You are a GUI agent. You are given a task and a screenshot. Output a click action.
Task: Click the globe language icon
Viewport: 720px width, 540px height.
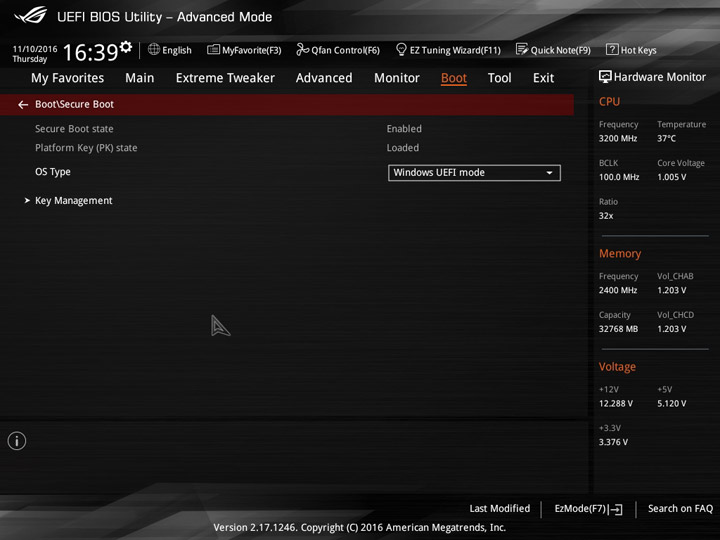click(154, 49)
